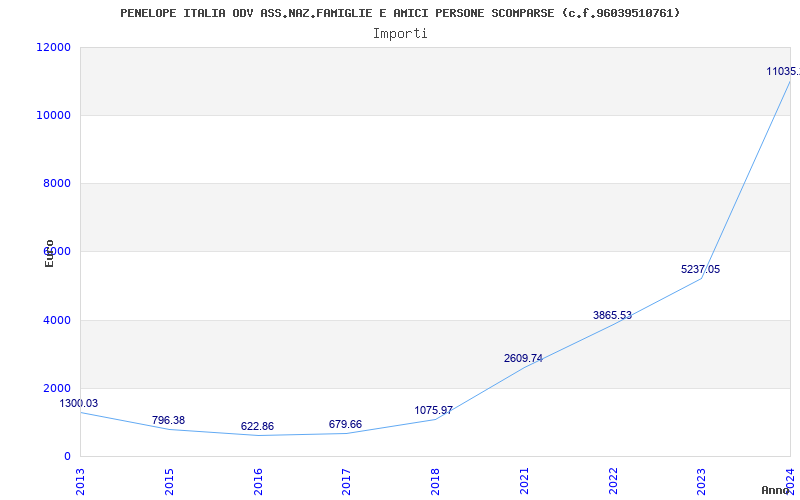Click the PENELOPE ITALIA ODV chart title
The image size is (800, 500).
400,13
